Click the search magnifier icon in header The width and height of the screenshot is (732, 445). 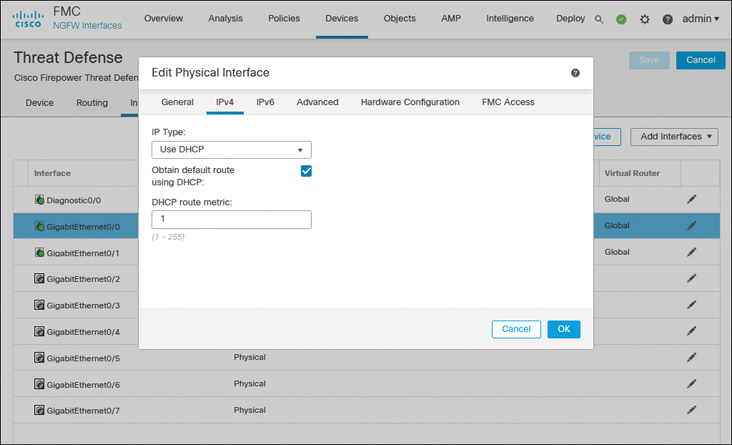pyautogui.click(x=599, y=19)
